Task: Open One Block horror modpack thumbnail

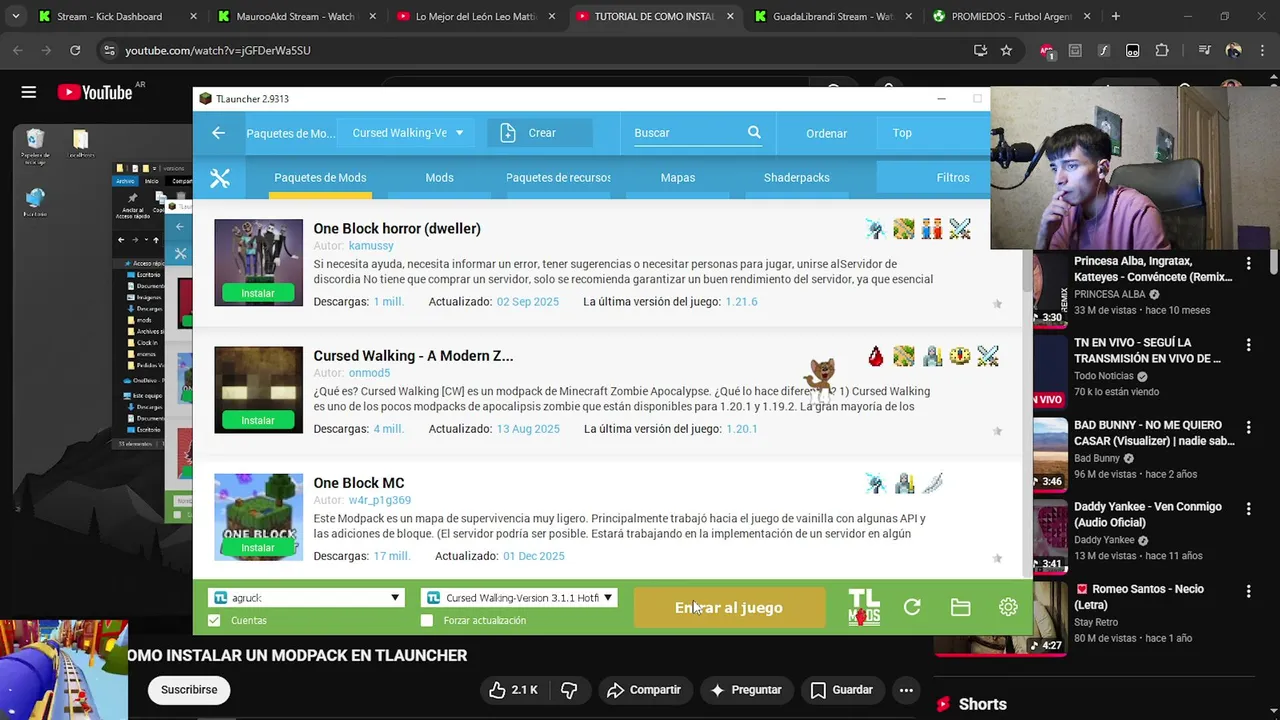Action: coord(258,262)
